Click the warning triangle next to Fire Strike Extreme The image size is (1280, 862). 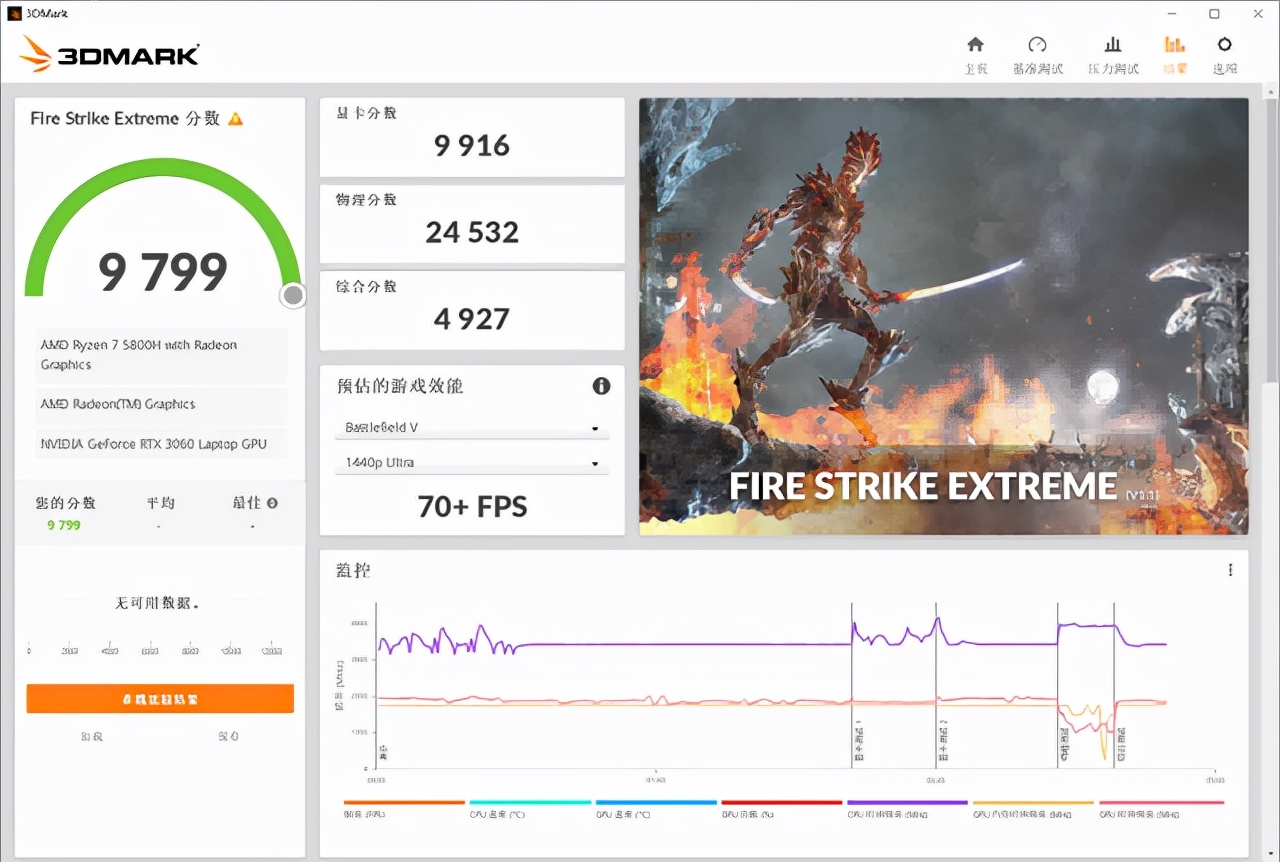[235, 118]
